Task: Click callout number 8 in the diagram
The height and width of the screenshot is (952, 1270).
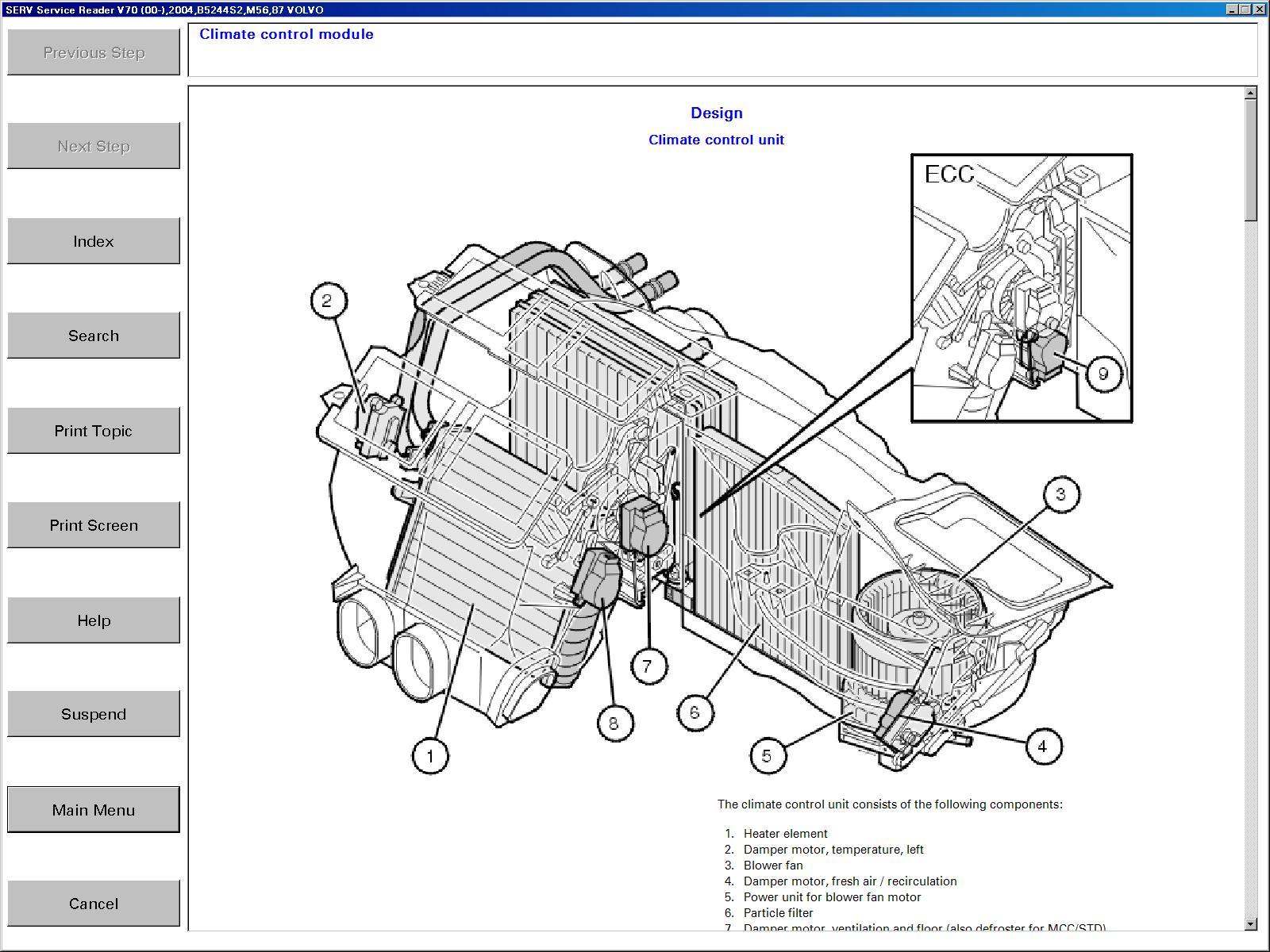Action: (614, 723)
